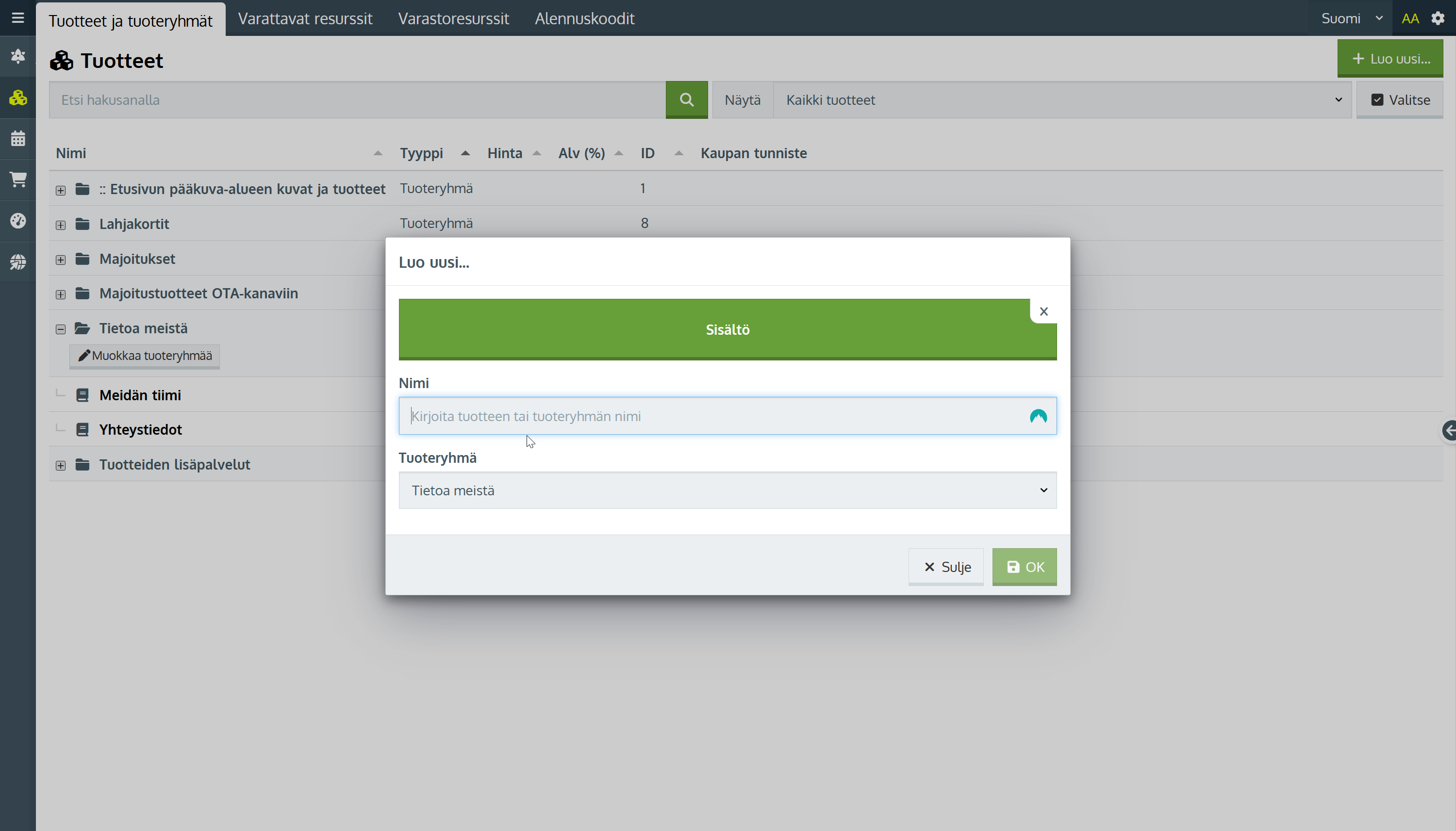The image size is (1456, 831).
Task: Toggle the Valitse checkbox button
Action: pos(1400,100)
